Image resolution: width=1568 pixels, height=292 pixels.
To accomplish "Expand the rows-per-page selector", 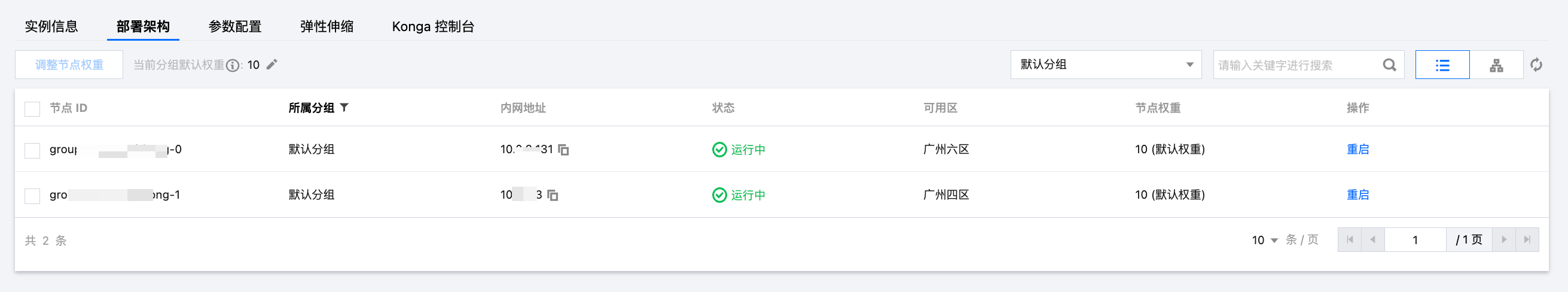I will coord(1265,240).
